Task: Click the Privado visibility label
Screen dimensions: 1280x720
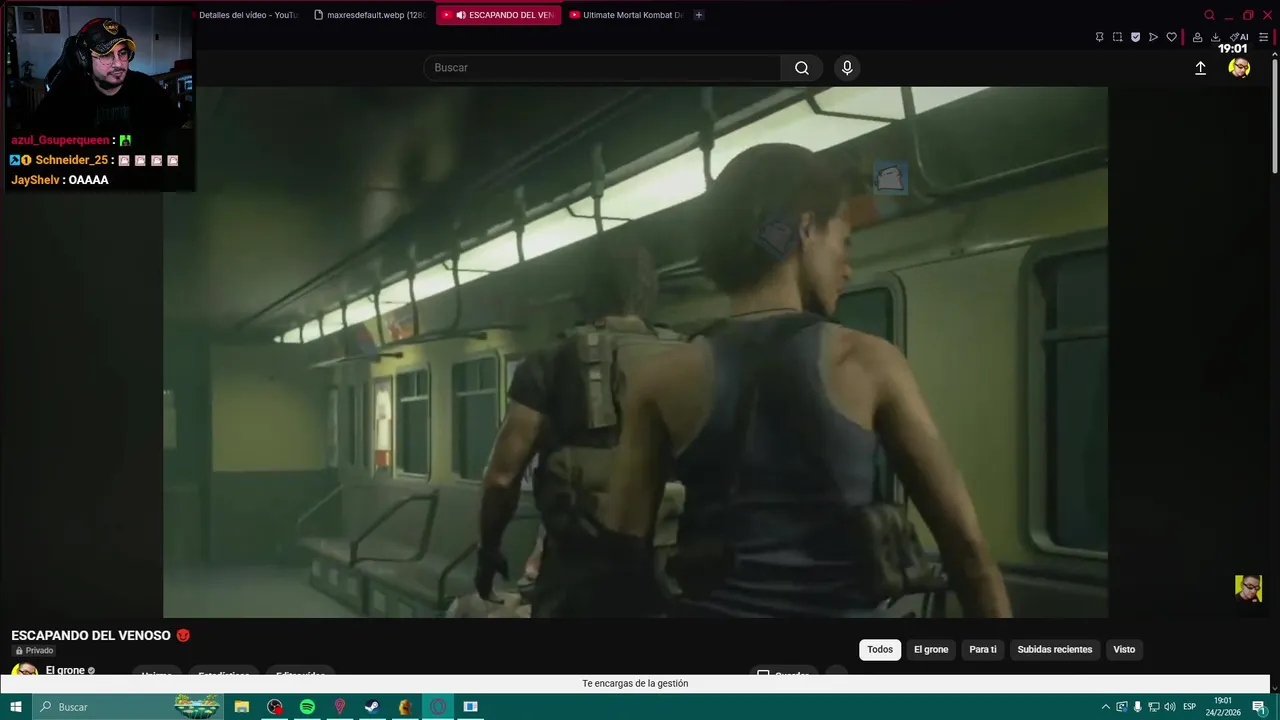Action: click(x=34, y=651)
